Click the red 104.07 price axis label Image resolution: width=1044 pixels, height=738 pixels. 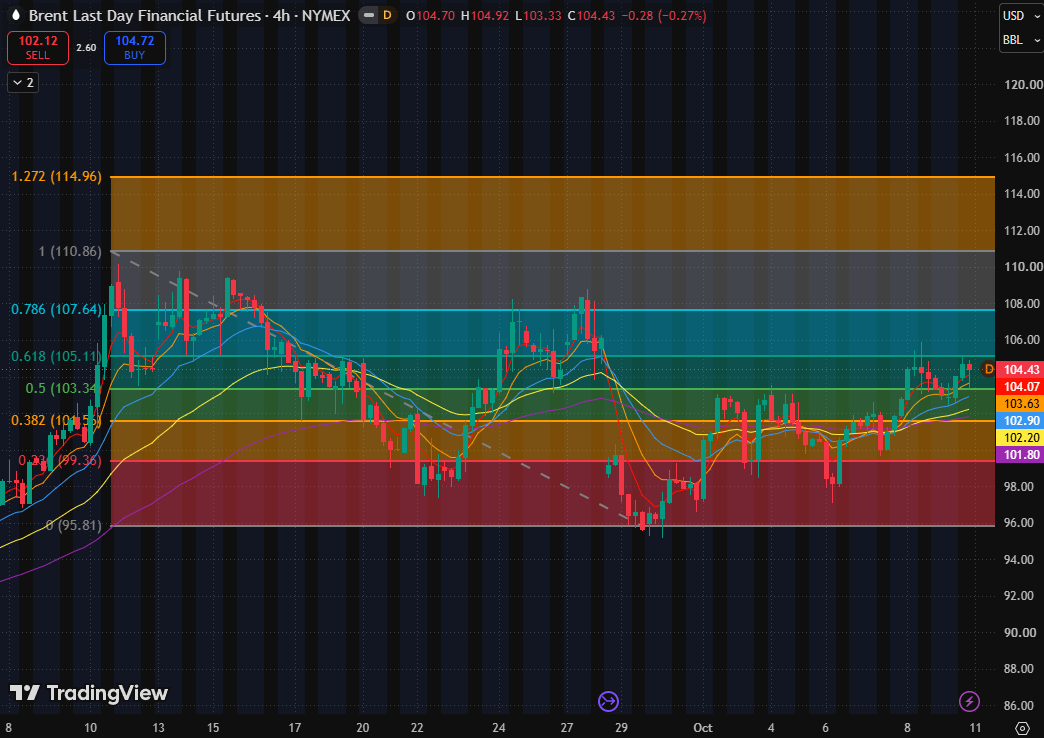click(1021, 387)
